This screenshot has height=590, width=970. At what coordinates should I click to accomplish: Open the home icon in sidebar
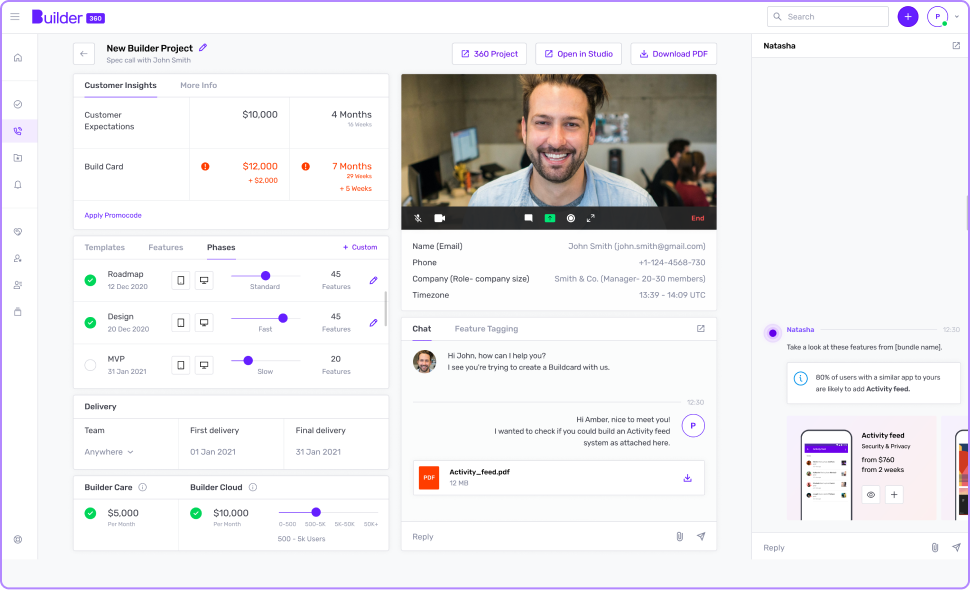[18, 58]
